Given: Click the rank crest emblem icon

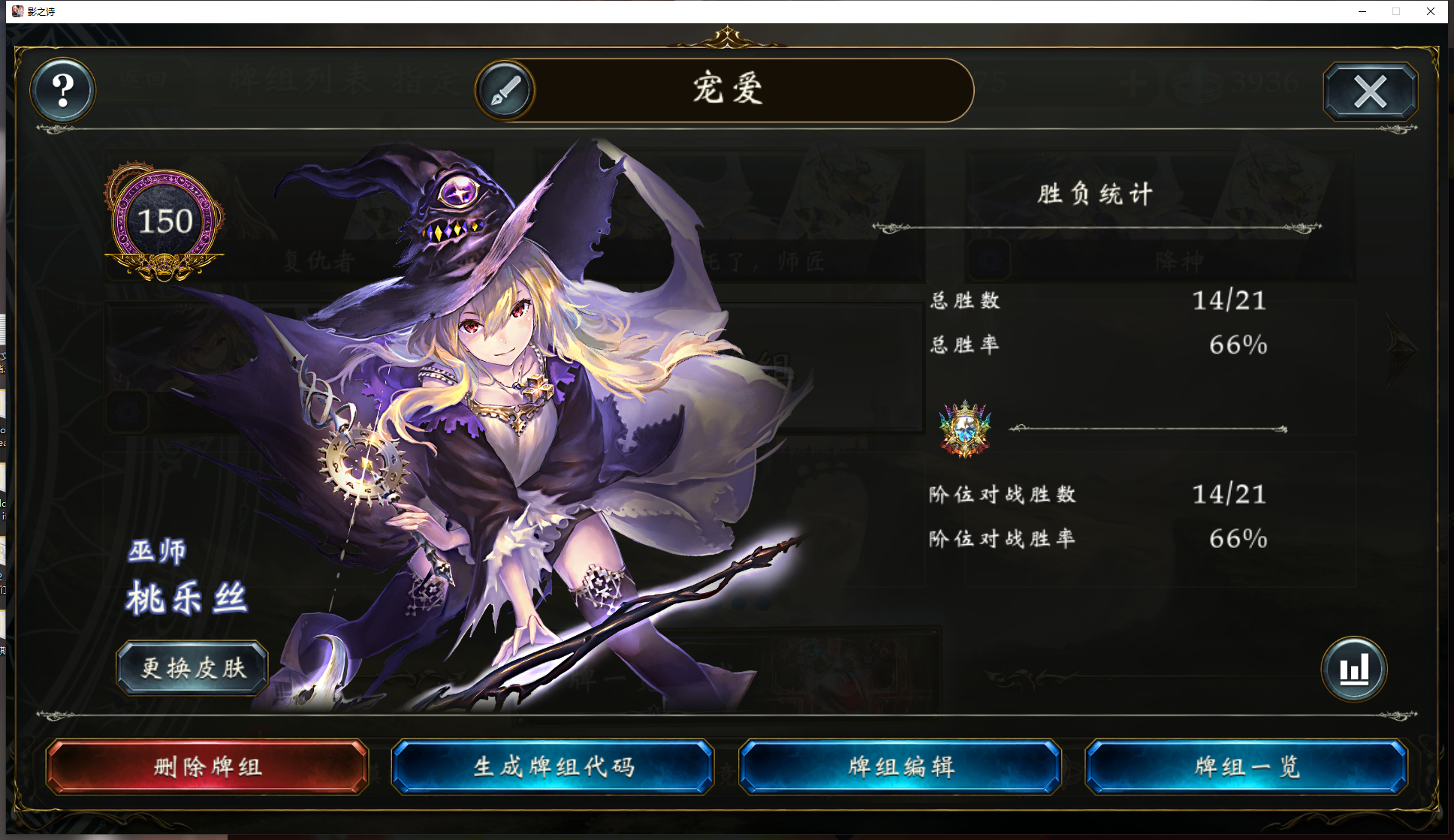Looking at the screenshot, I should (965, 429).
